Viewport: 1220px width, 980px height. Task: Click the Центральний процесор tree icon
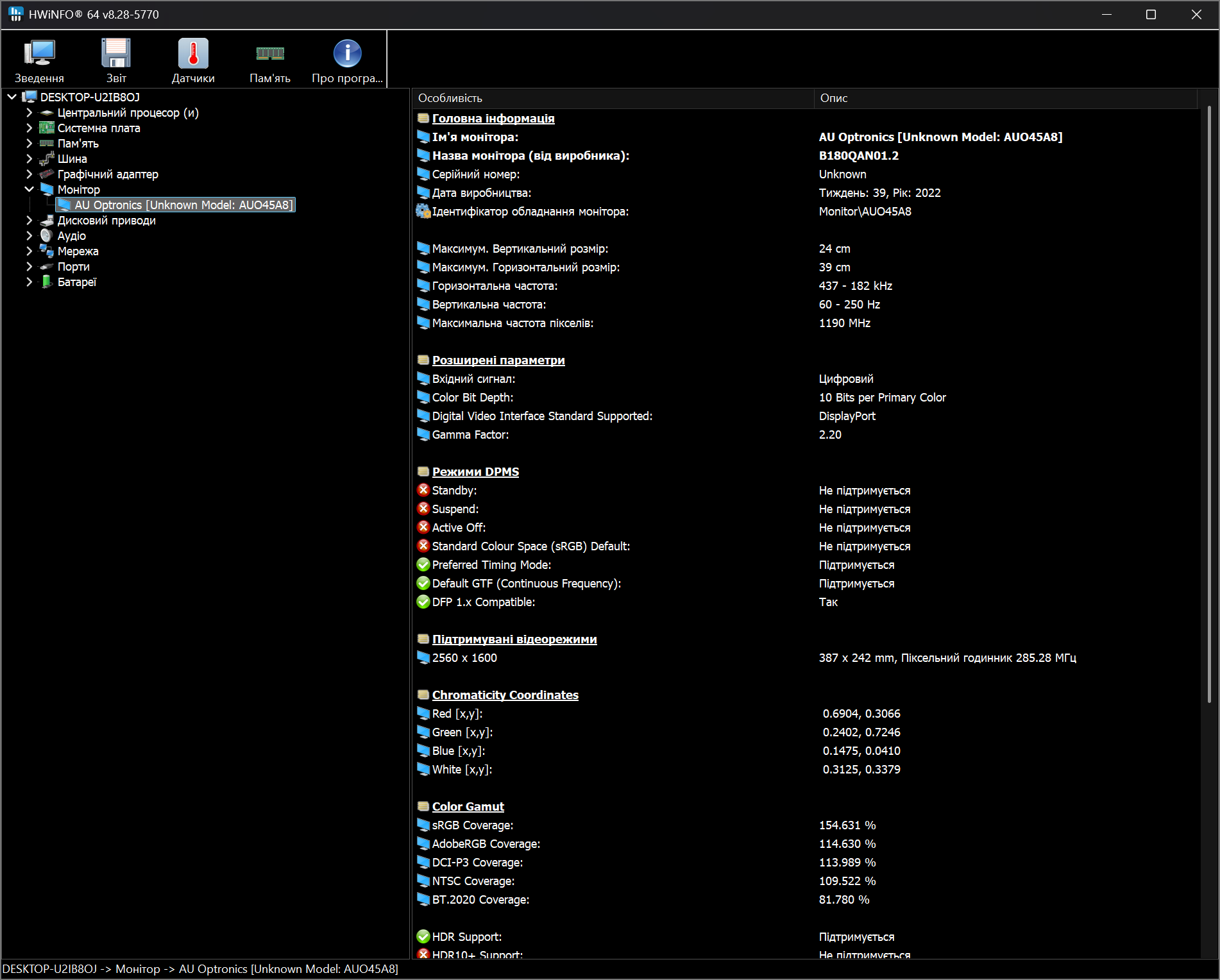click(x=47, y=113)
